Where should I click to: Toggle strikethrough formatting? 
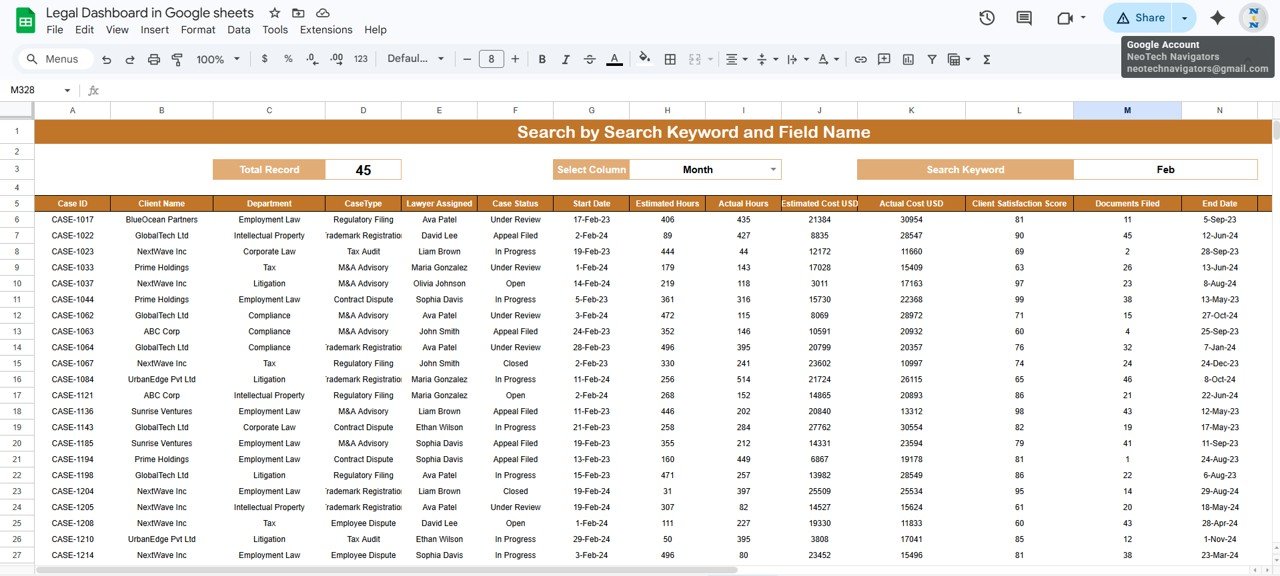tap(590, 59)
